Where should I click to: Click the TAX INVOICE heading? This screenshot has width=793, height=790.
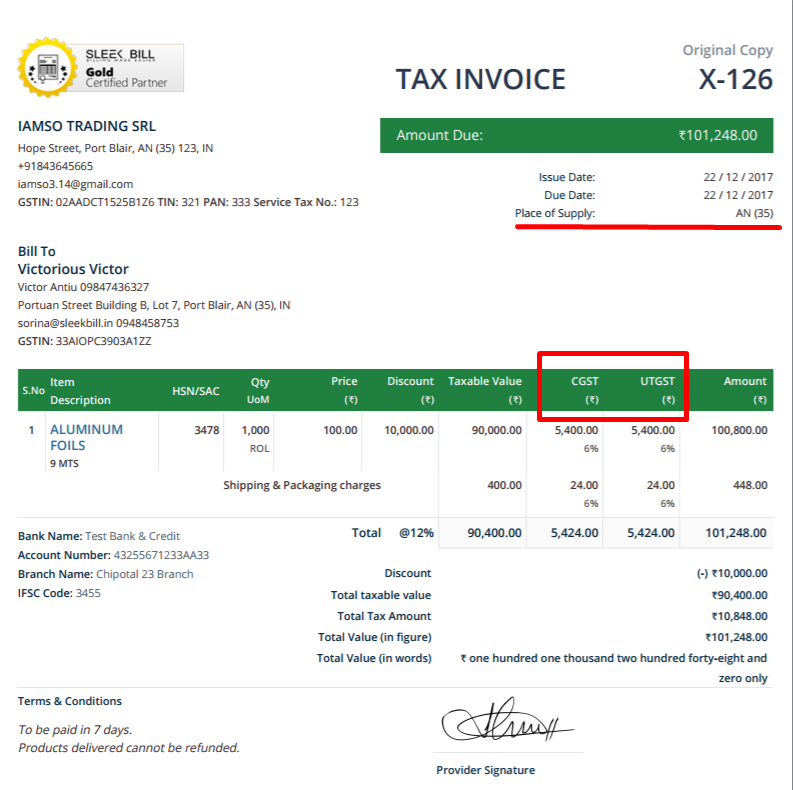click(x=480, y=79)
